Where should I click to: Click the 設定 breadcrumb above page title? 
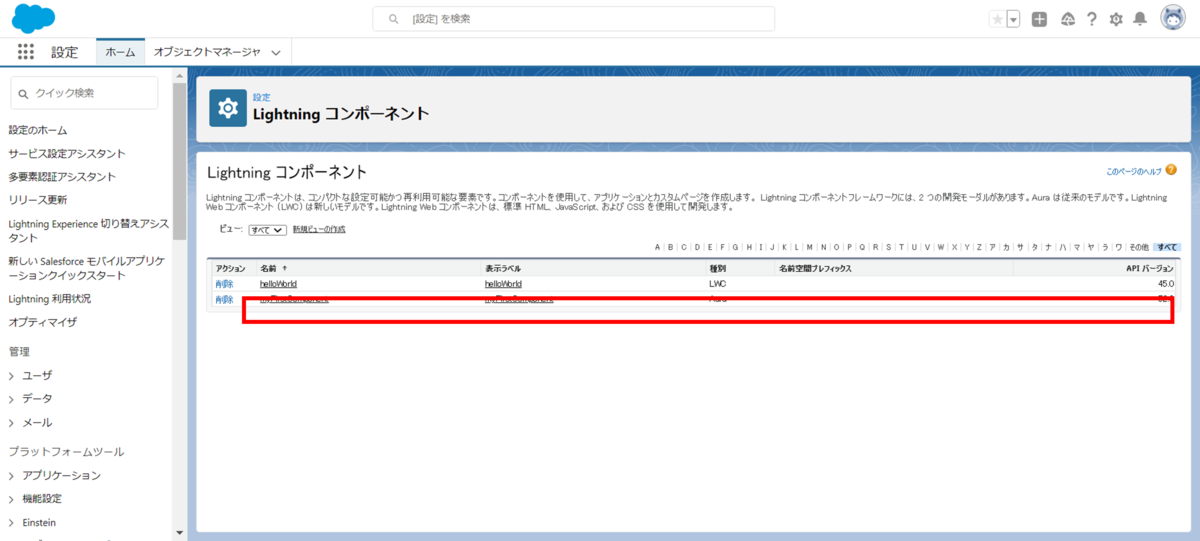[262, 97]
